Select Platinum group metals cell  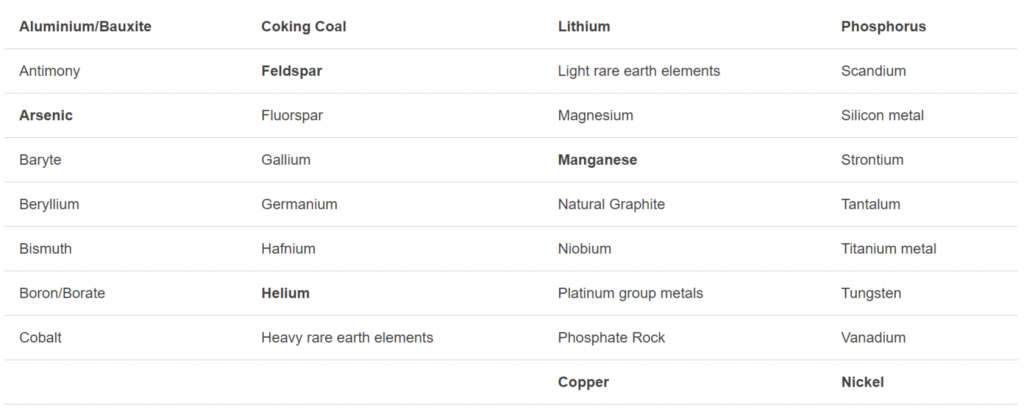click(x=630, y=293)
